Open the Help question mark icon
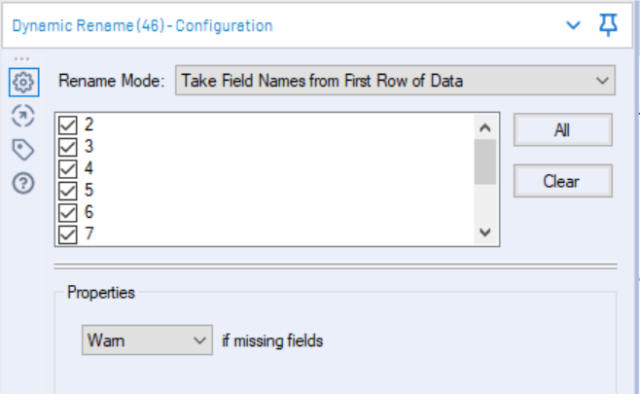Screen dimensions: 640x394 click(x=23, y=183)
